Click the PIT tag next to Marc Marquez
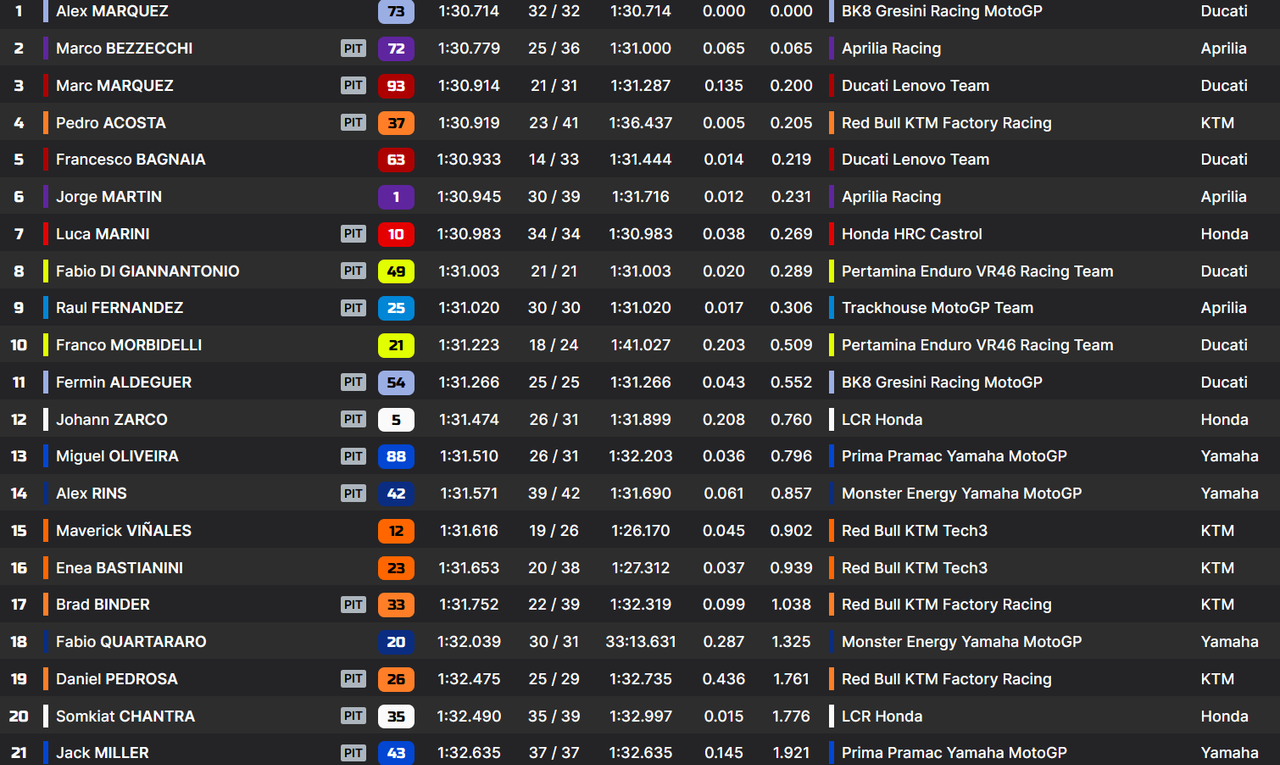Screen dimensions: 1280x765 (x=353, y=86)
